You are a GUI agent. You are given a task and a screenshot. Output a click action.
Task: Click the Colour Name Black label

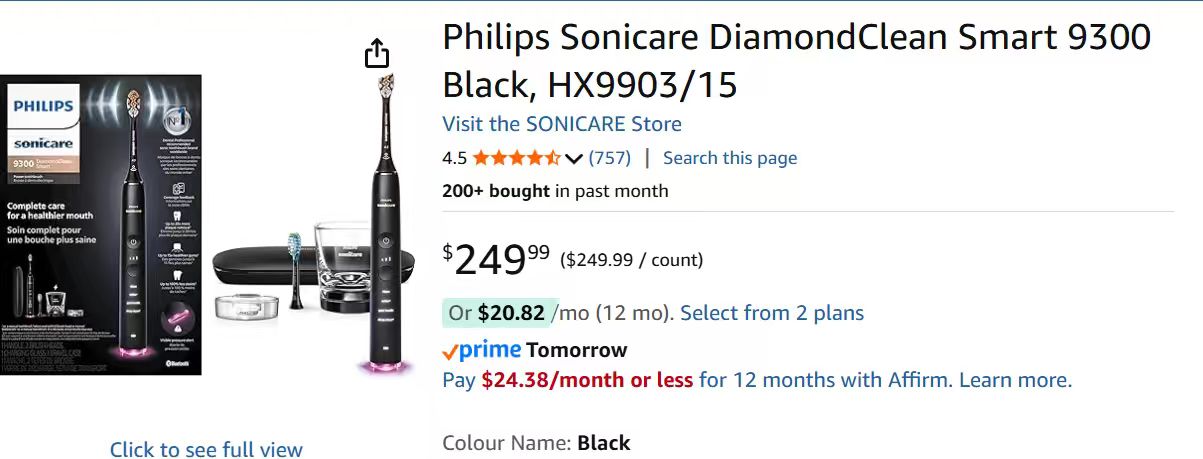pyautogui.click(x=536, y=443)
